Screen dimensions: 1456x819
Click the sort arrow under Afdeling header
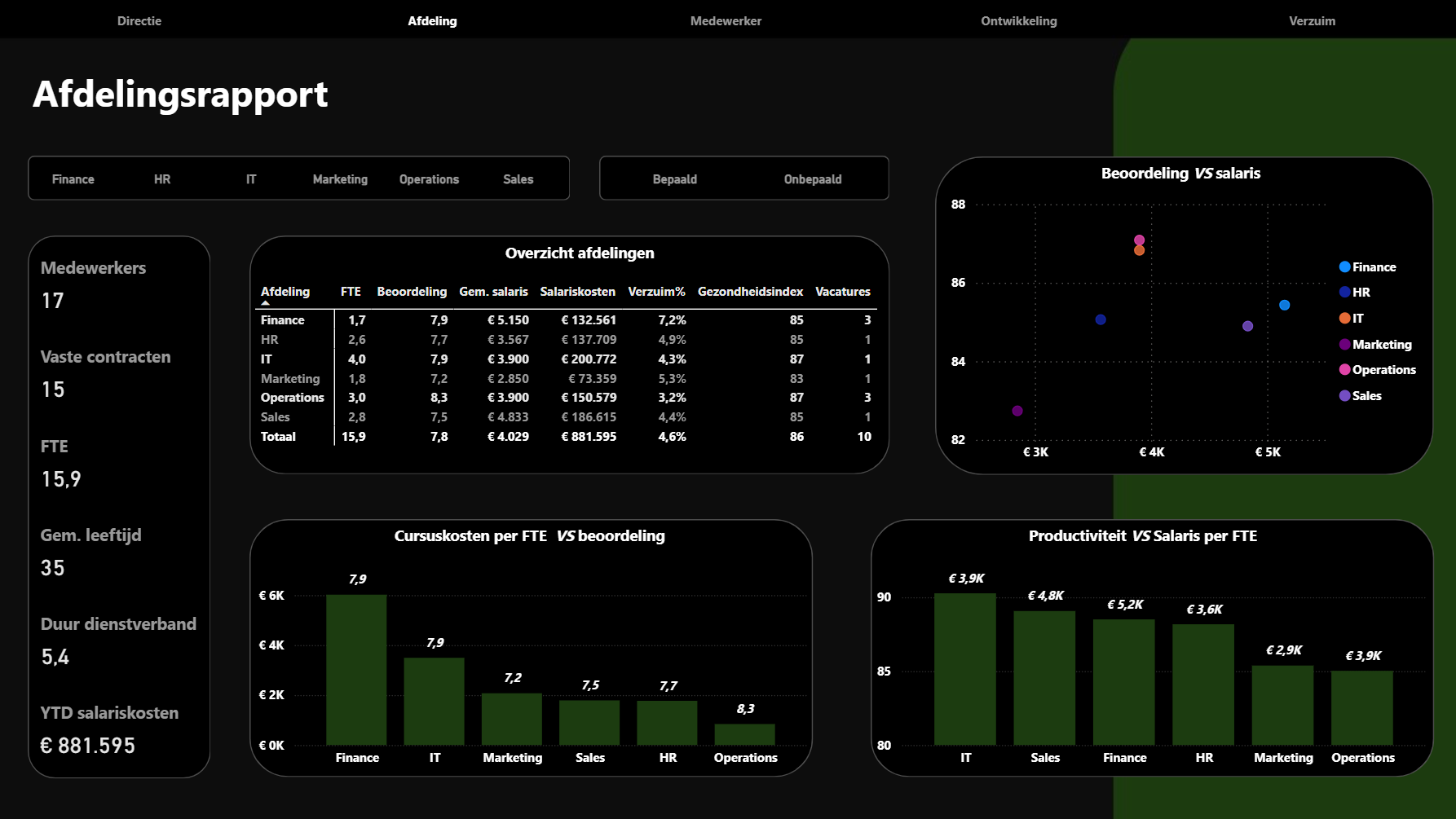coord(265,303)
